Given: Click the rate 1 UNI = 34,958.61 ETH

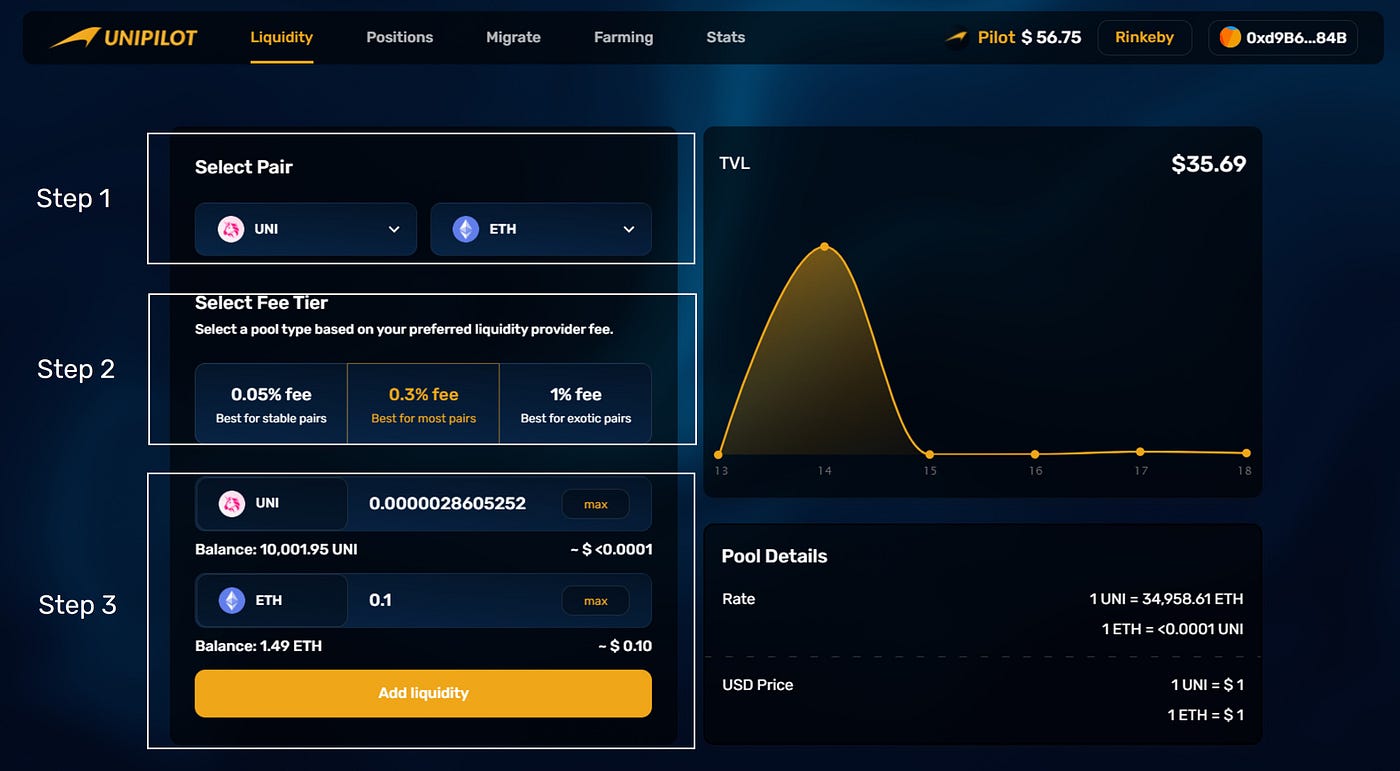Looking at the screenshot, I should 1166,599.
